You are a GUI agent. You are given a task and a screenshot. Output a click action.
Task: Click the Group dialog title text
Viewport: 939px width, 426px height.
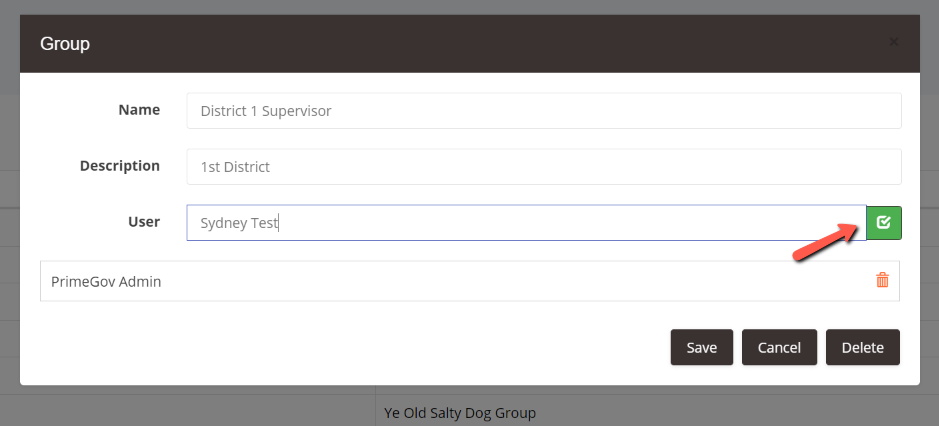tap(65, 44)
